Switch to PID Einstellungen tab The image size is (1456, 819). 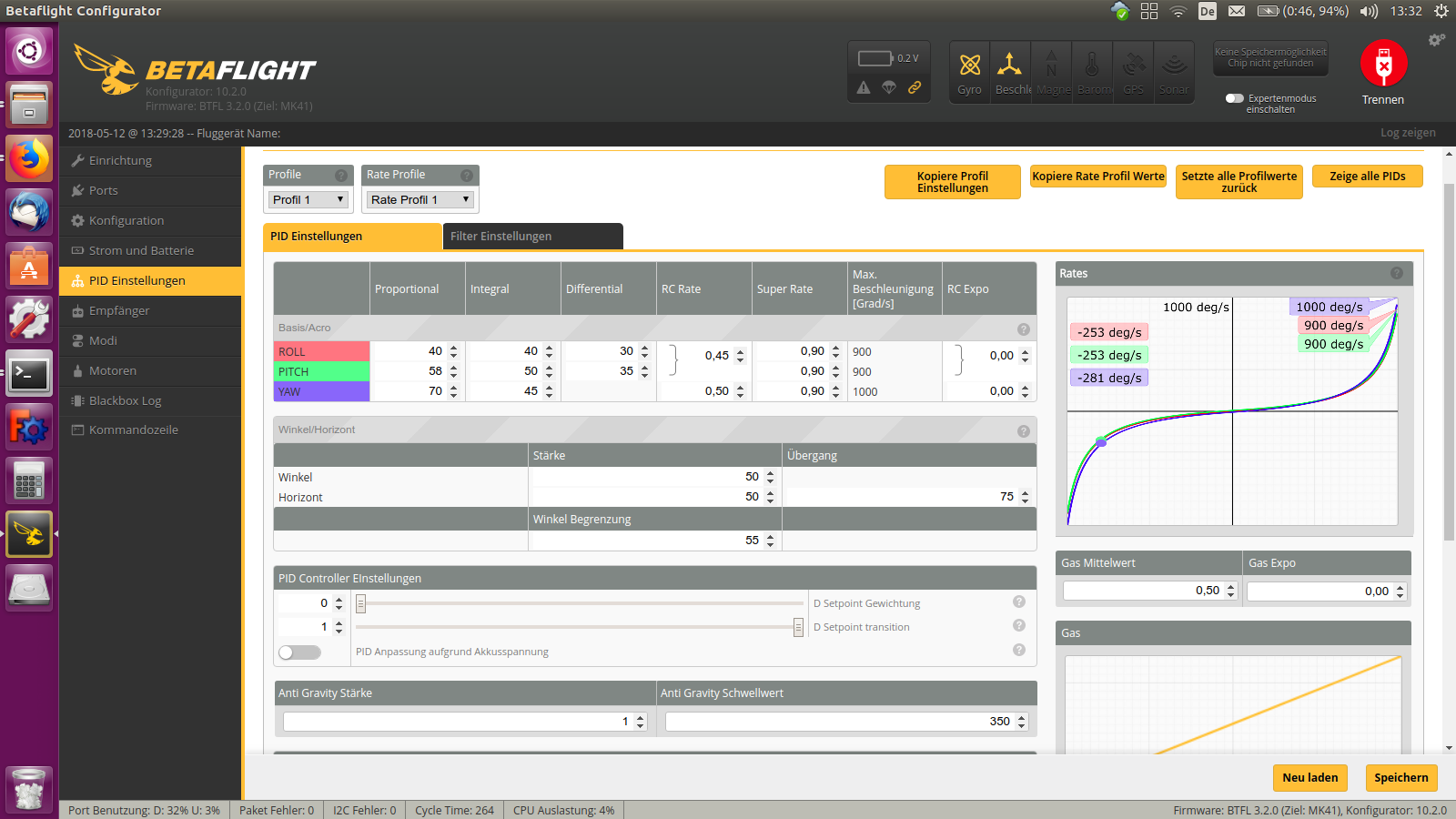(x=352, y=236)
